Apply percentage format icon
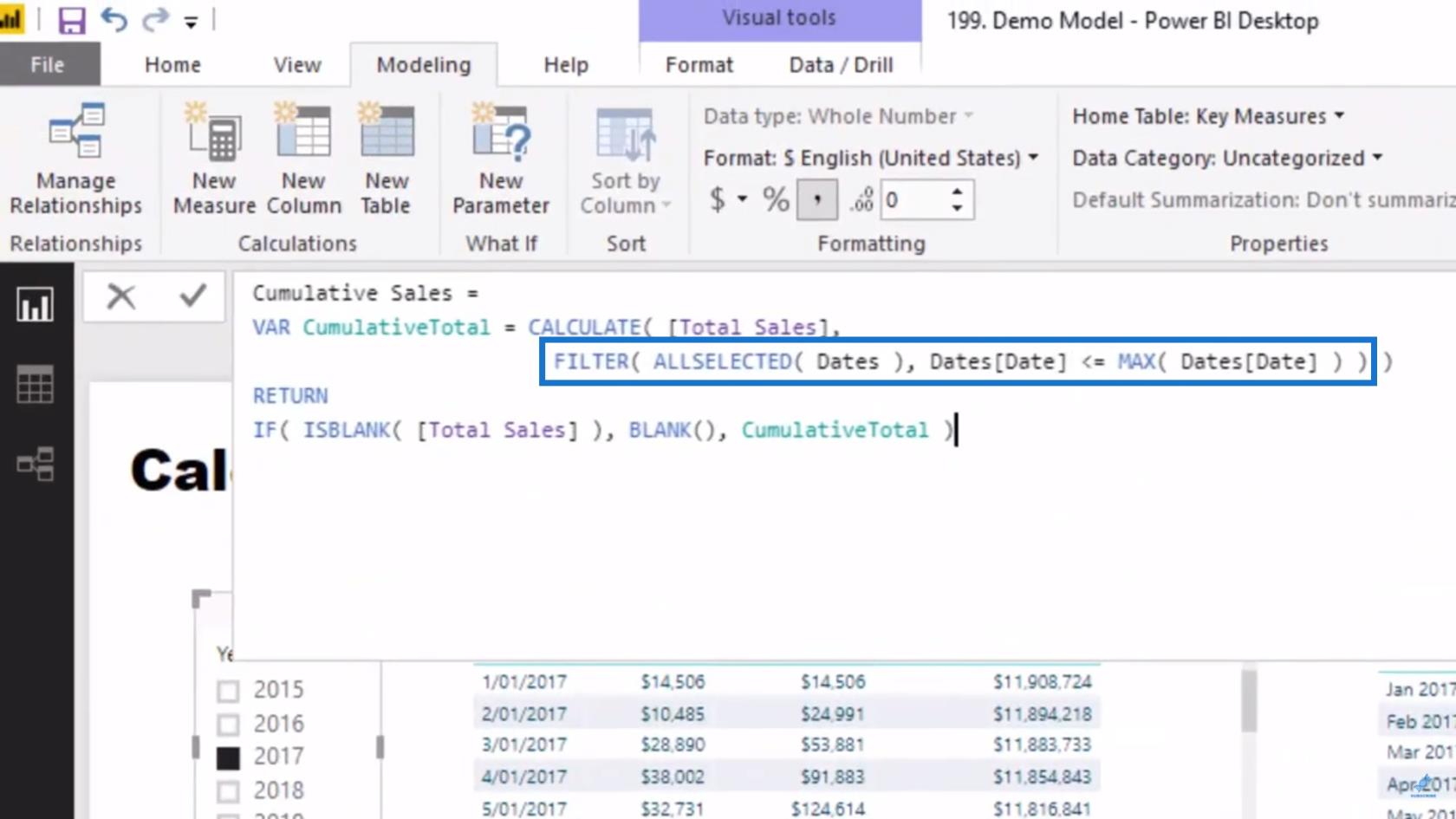 click(x=776, y=200)
